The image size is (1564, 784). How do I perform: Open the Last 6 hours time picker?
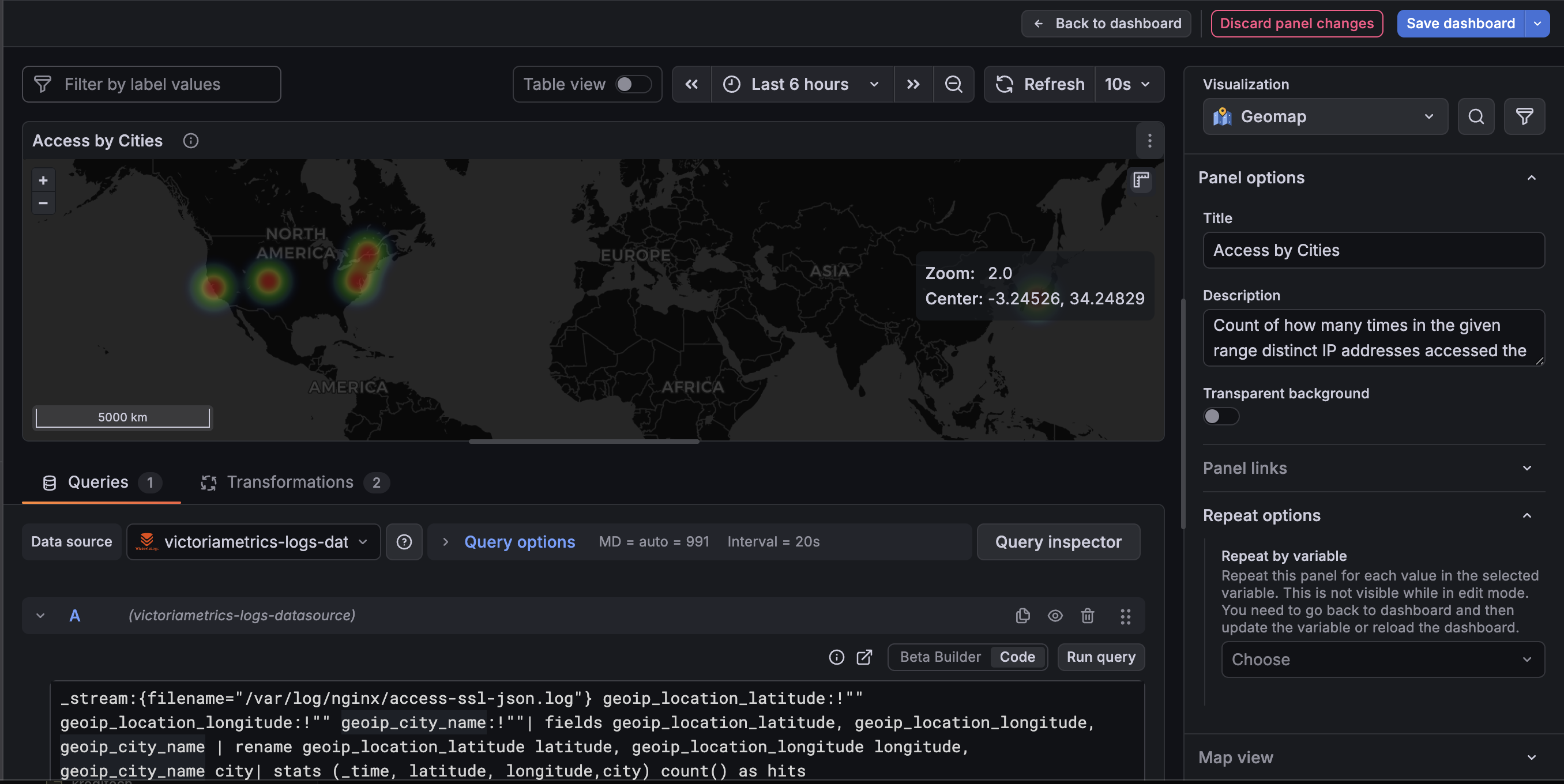pyautogui.click(x=802, y=84)
